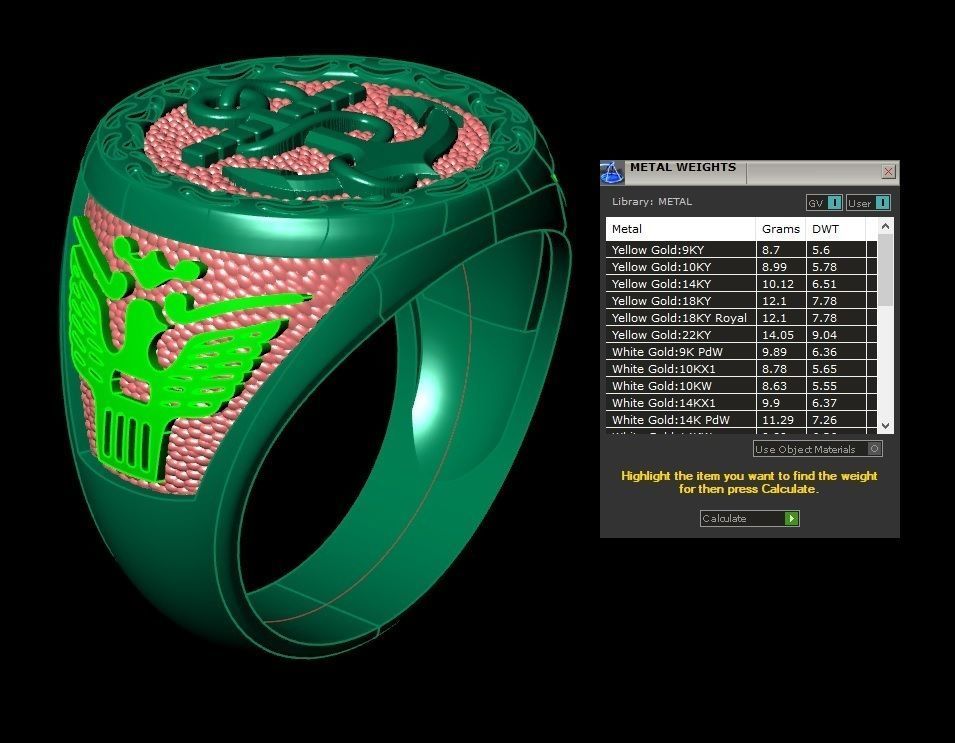
Task: Select the Yellow Gold:18KY row
Action: (x=741, y=301)
